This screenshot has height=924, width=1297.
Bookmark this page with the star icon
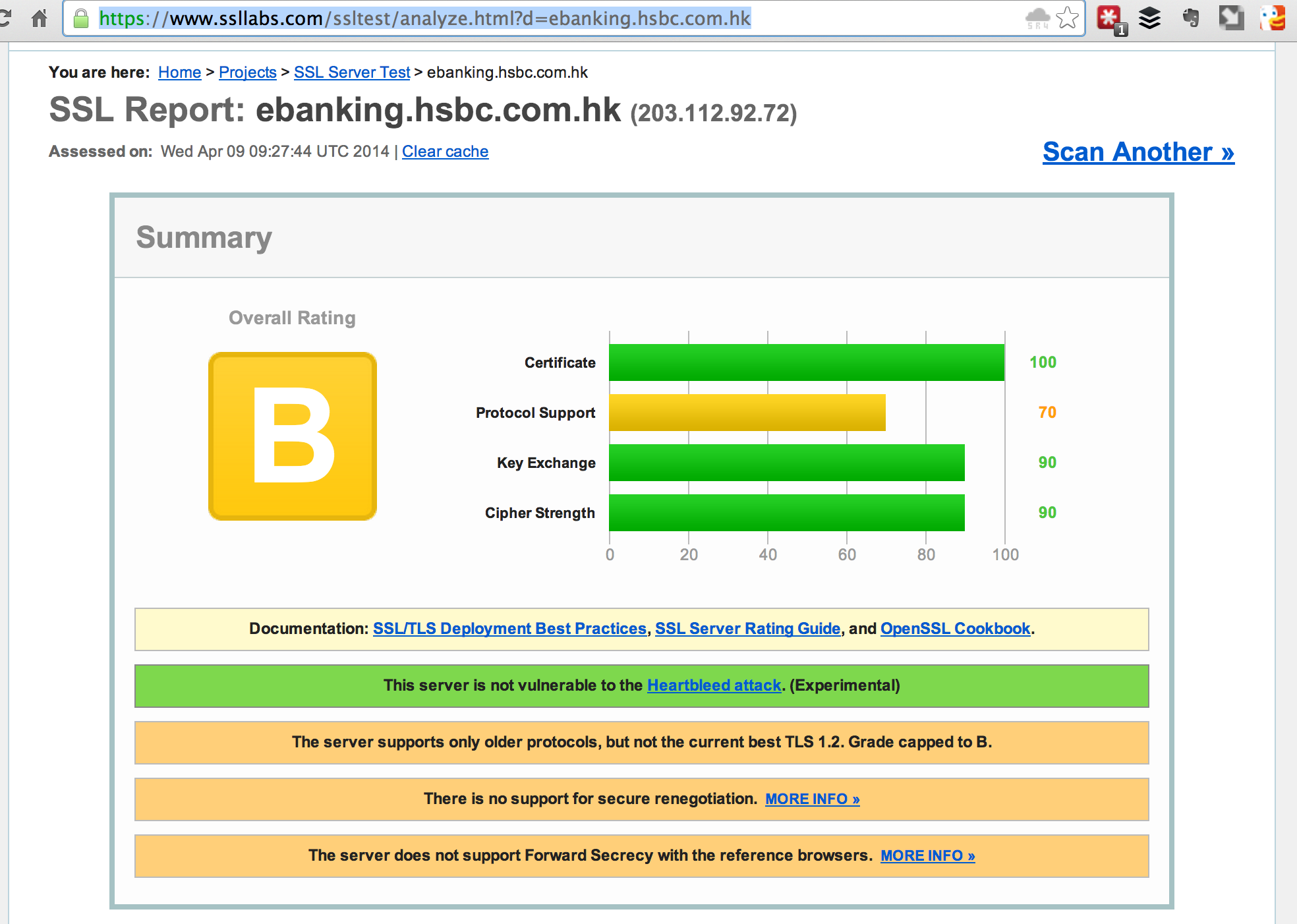click(1068, 18)
